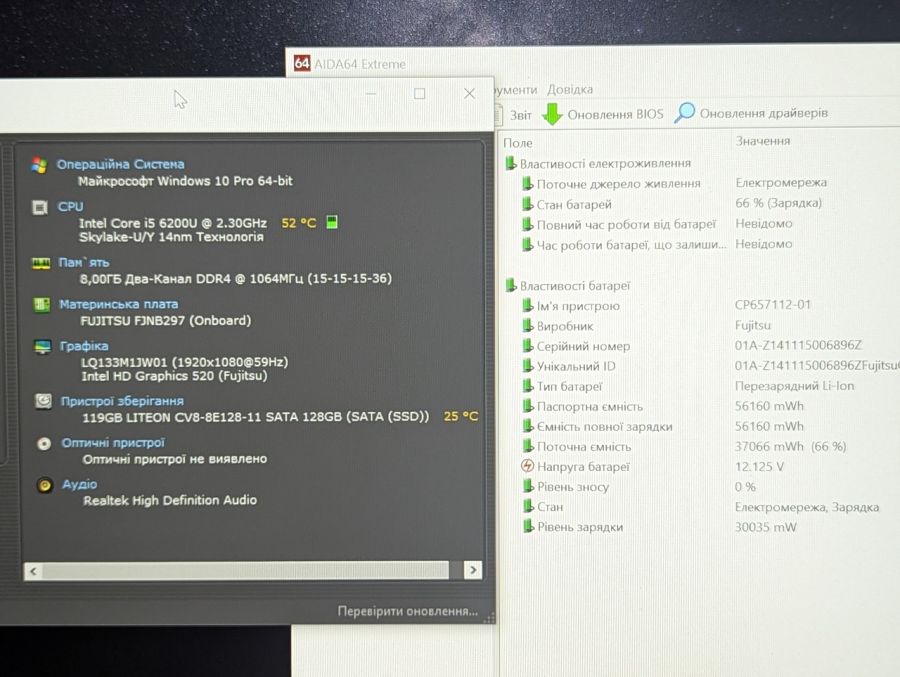Screen dimensions: 900x677
Task: Click the monitor icon beside Графіка
Action: [42, 347]
